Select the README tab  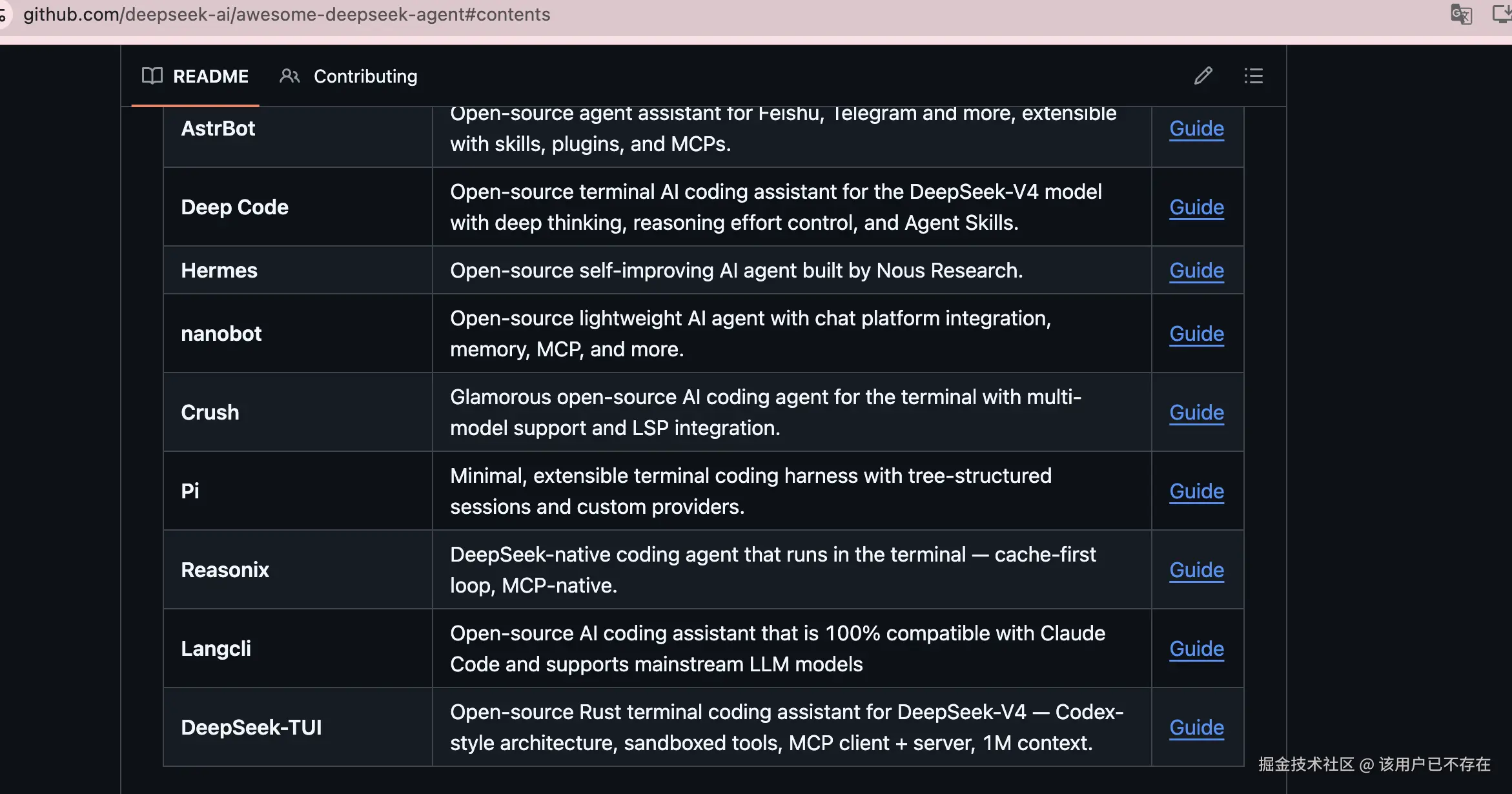tap(195, 76)
